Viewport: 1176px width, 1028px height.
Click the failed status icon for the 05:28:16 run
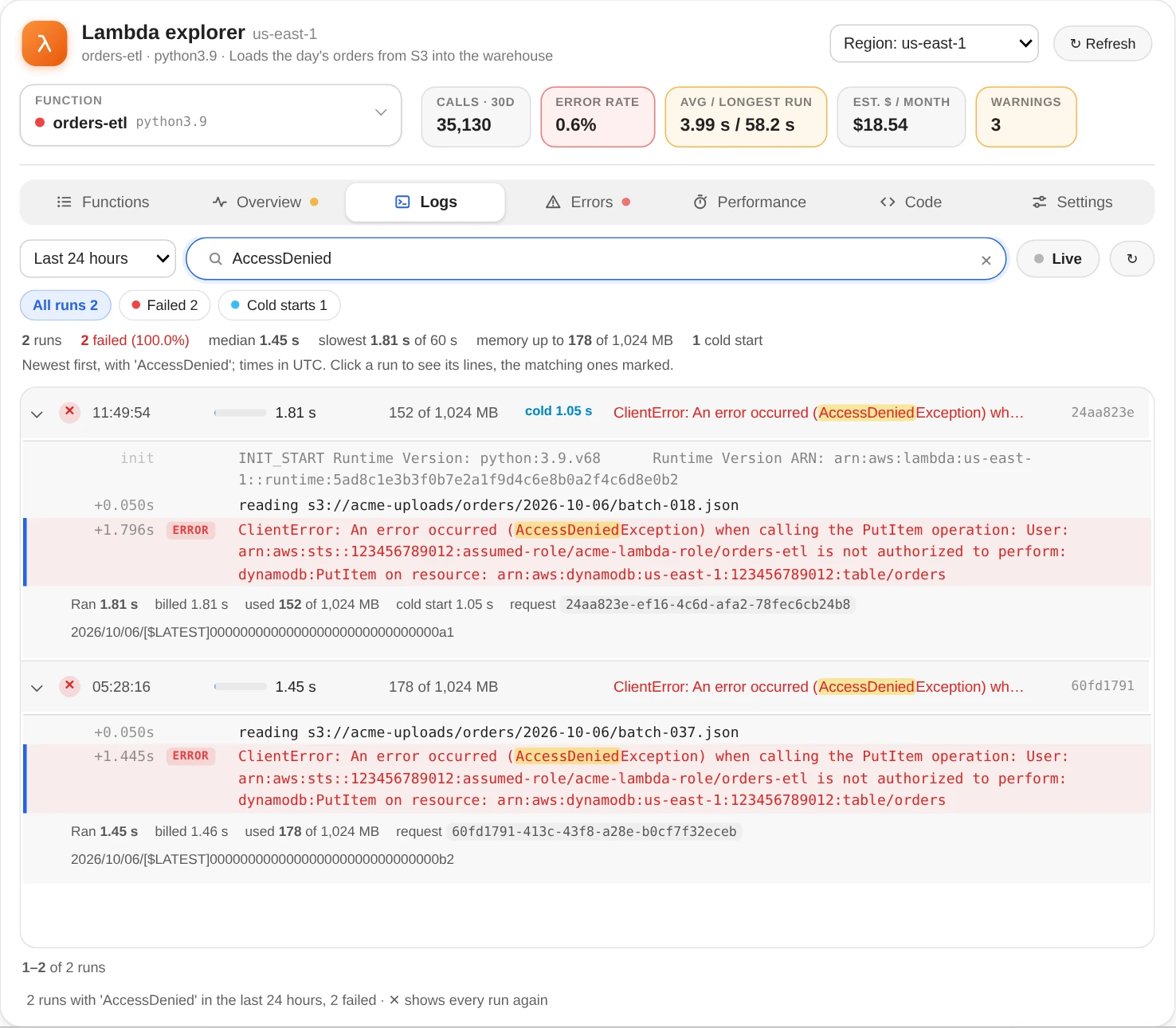tap(70, 686)
